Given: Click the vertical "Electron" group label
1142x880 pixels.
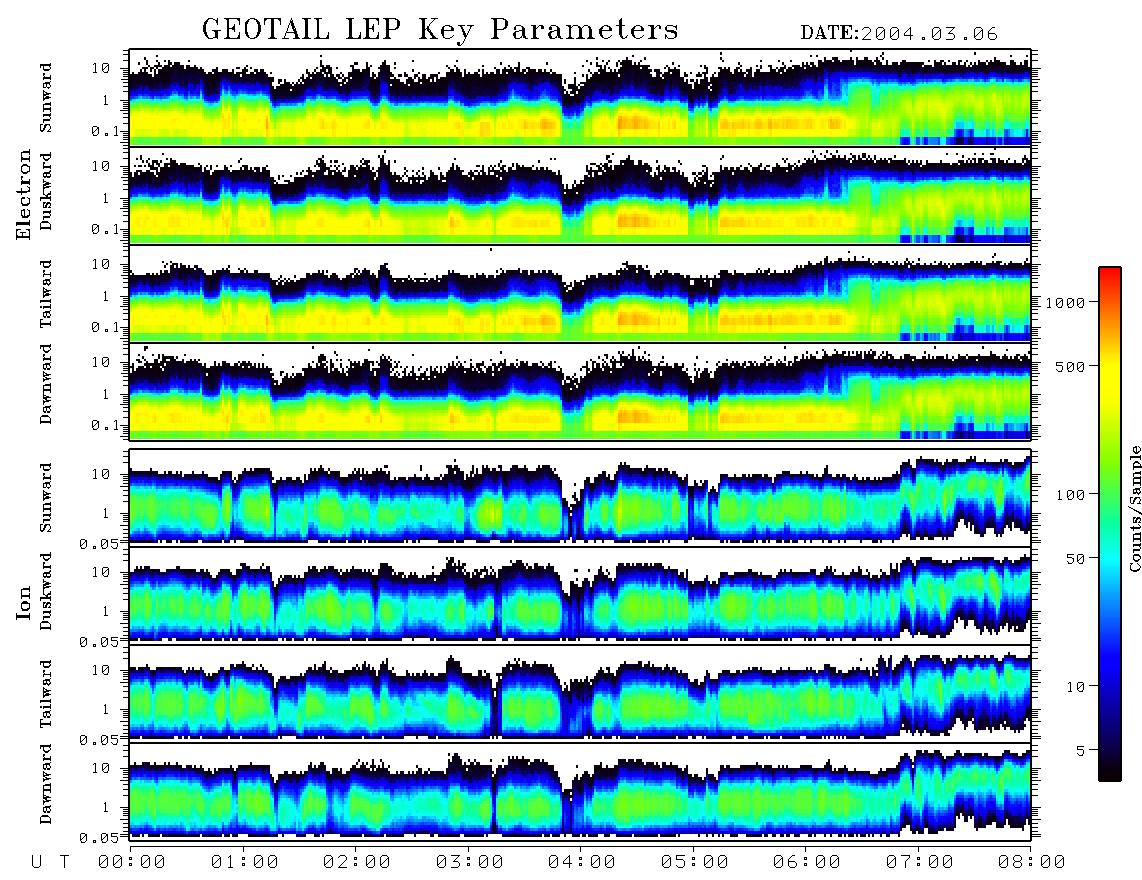Looking at the screenshot, I should (x=24, y=194).
